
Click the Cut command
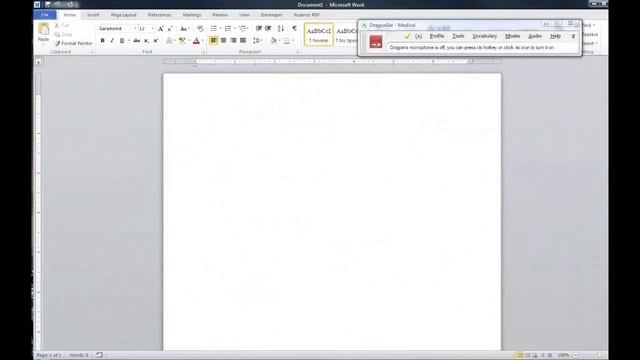tap(62, 25)
